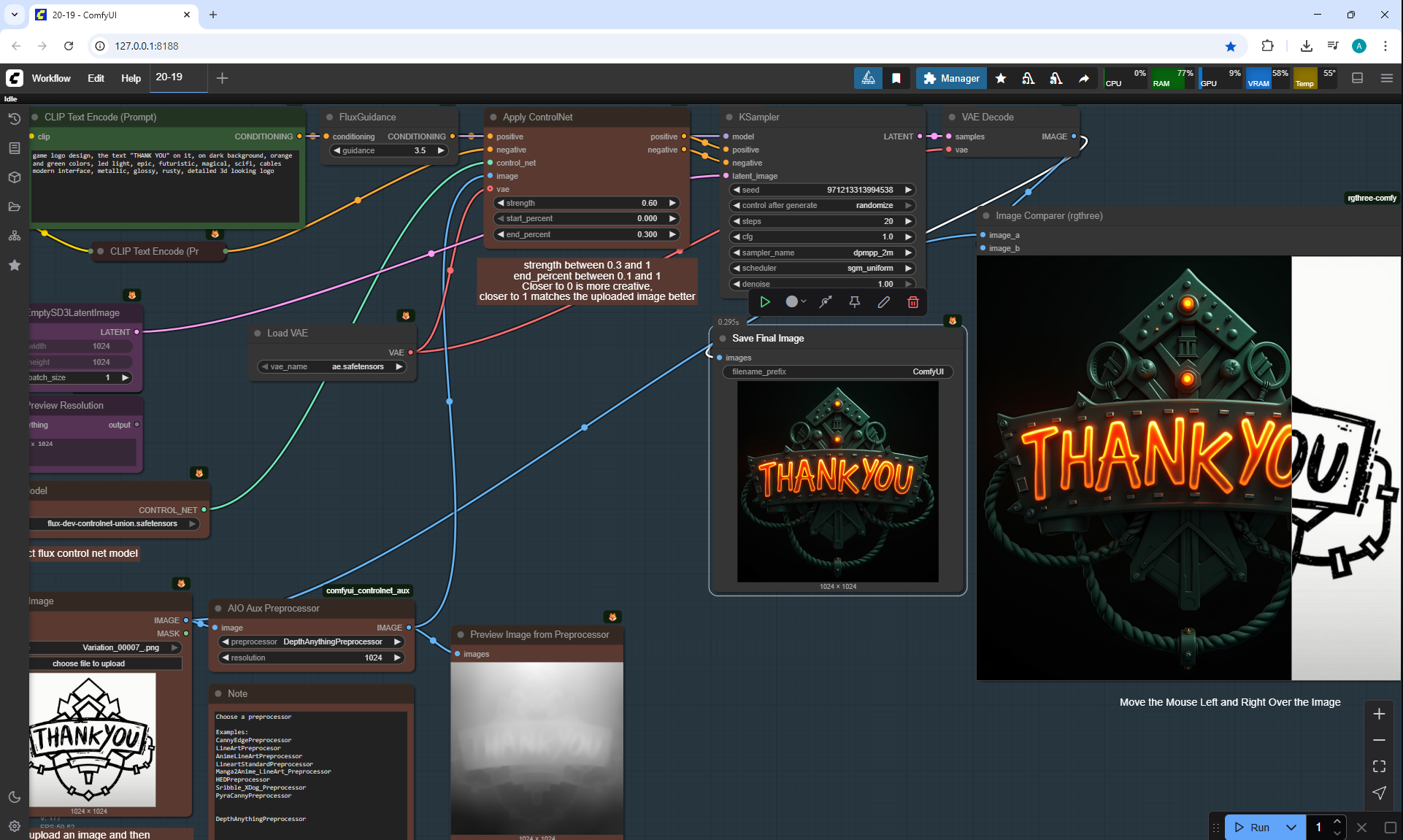
Task: Click the Fit View icon
Action: [1378, 766]
